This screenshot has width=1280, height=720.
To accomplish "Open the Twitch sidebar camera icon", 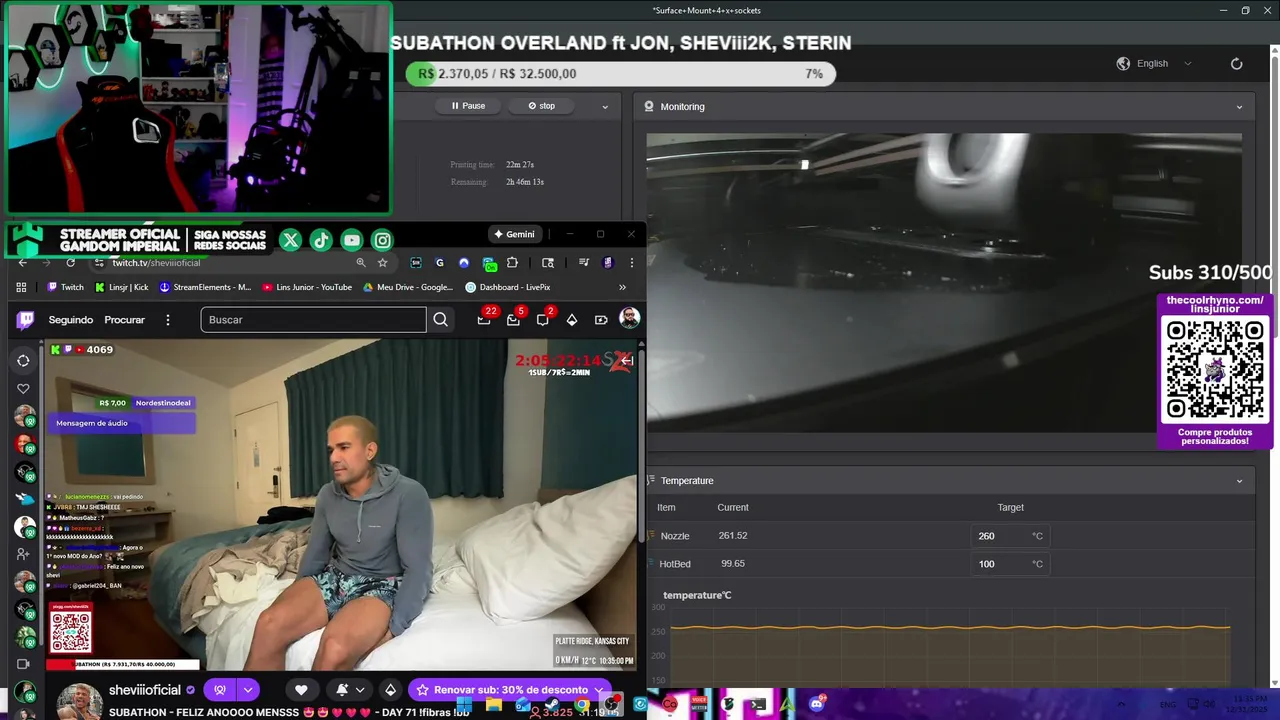I will [23, 664].
